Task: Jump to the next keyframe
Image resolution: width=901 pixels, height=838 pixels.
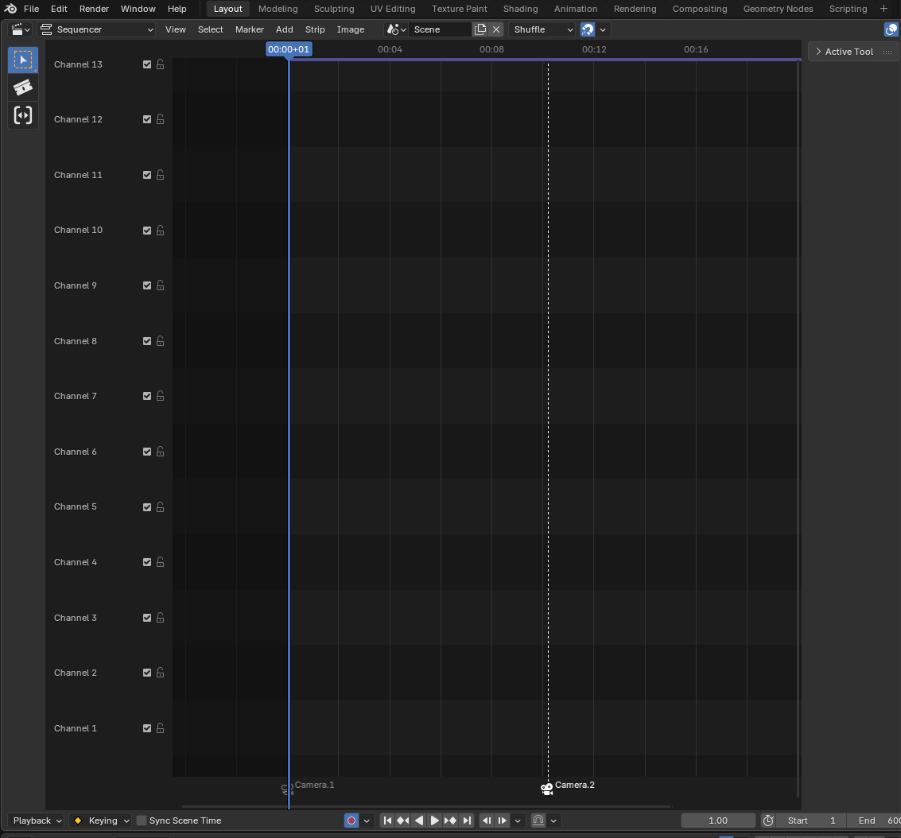Action: [451, 820]
